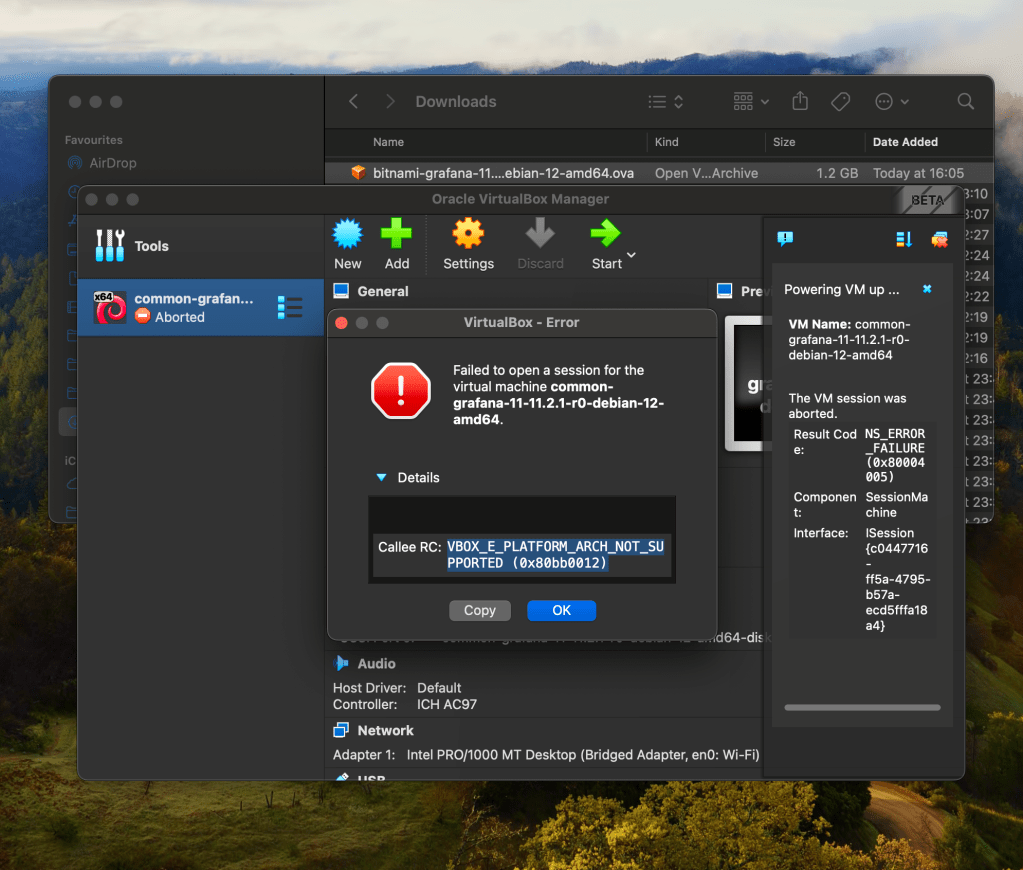
Task: Click the sort notifications icon
Action: tap(904, 240)
